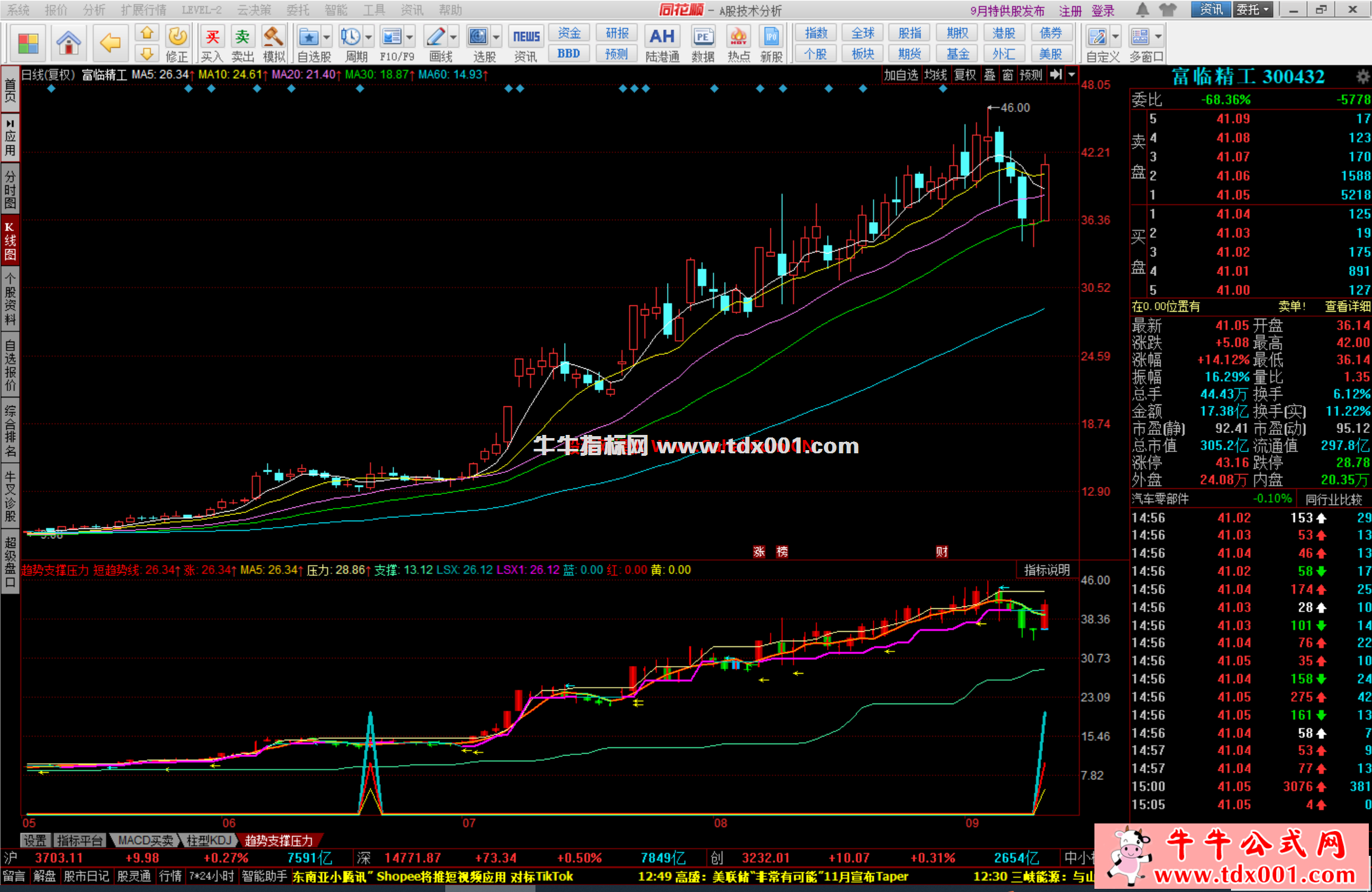Click the 财 marker at chart bottom
This screenshot has height=892, width=1372.
(941, 552)
